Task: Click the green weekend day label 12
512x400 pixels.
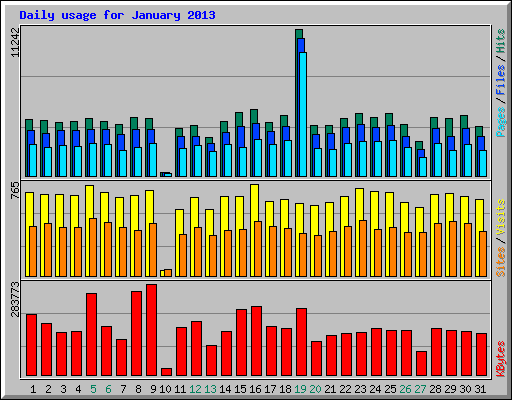Action: tap(195, 389)
